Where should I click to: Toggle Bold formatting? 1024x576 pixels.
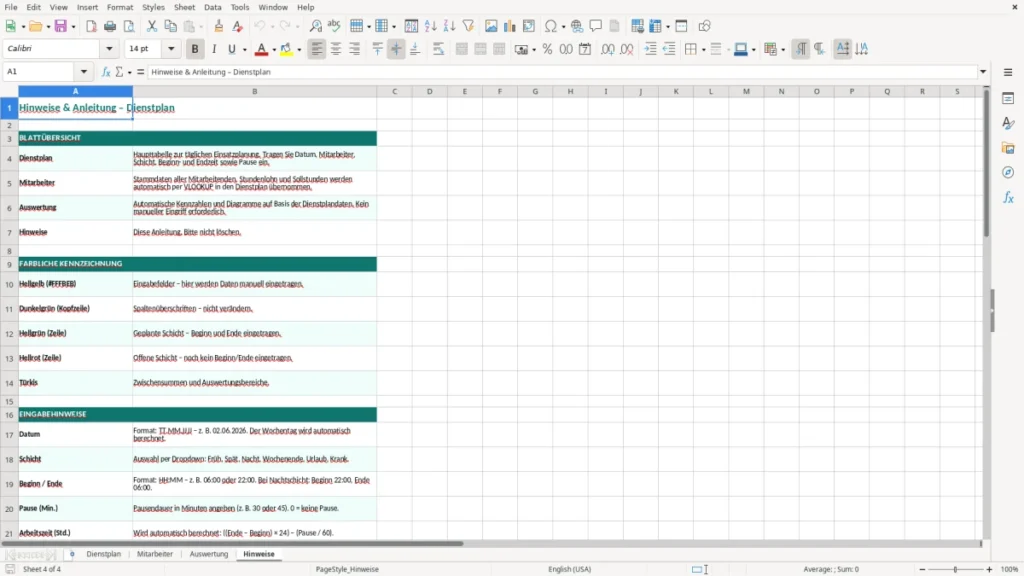pyautogui.click(x=195, y=49)
